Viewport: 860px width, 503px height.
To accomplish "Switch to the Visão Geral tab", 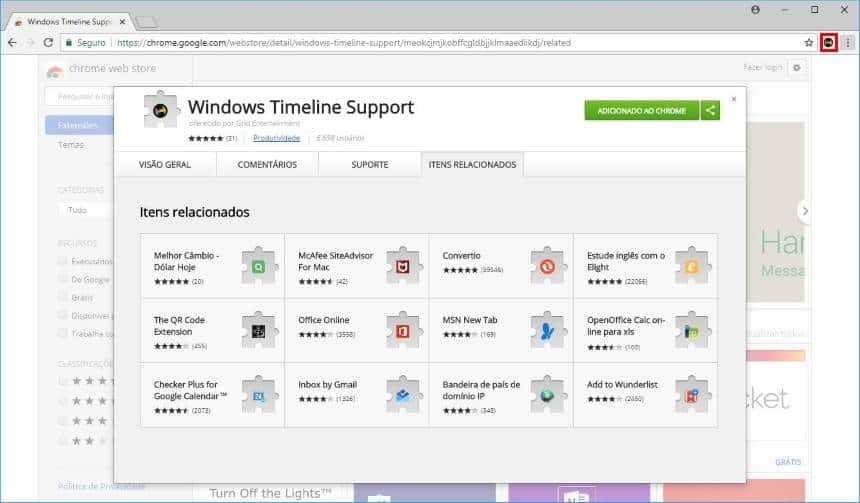I will coord(165,165).
